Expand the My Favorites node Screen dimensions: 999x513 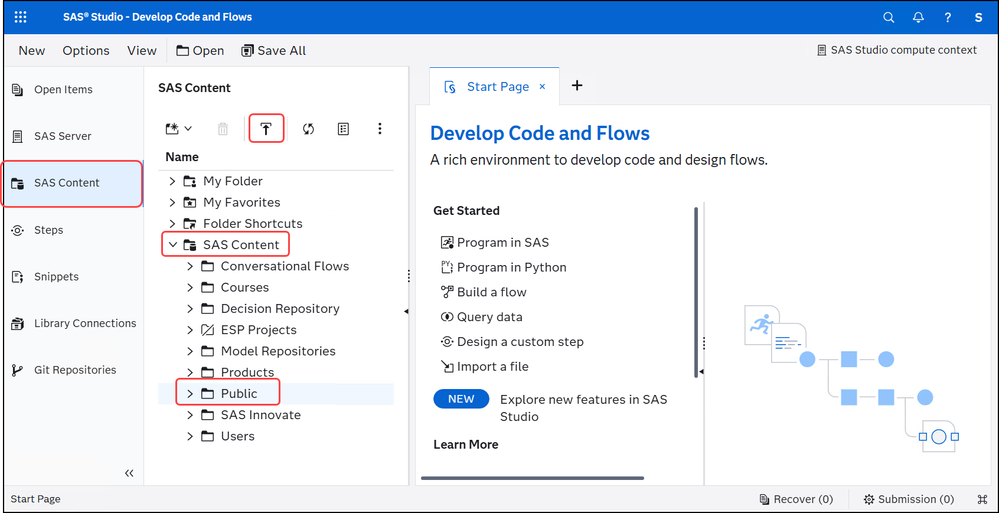[172, 203]
